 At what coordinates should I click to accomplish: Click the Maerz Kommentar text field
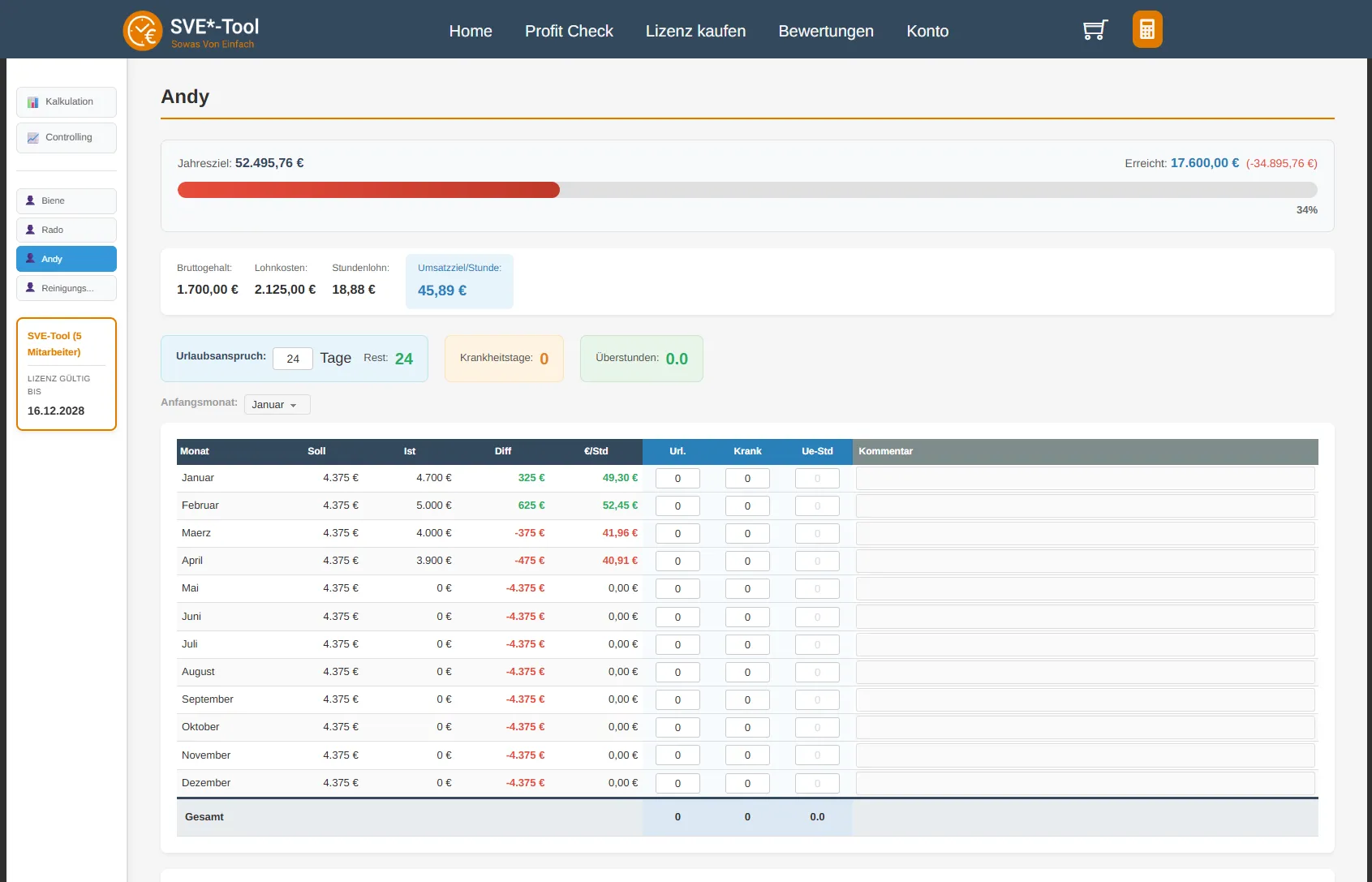pos(1085,534)
